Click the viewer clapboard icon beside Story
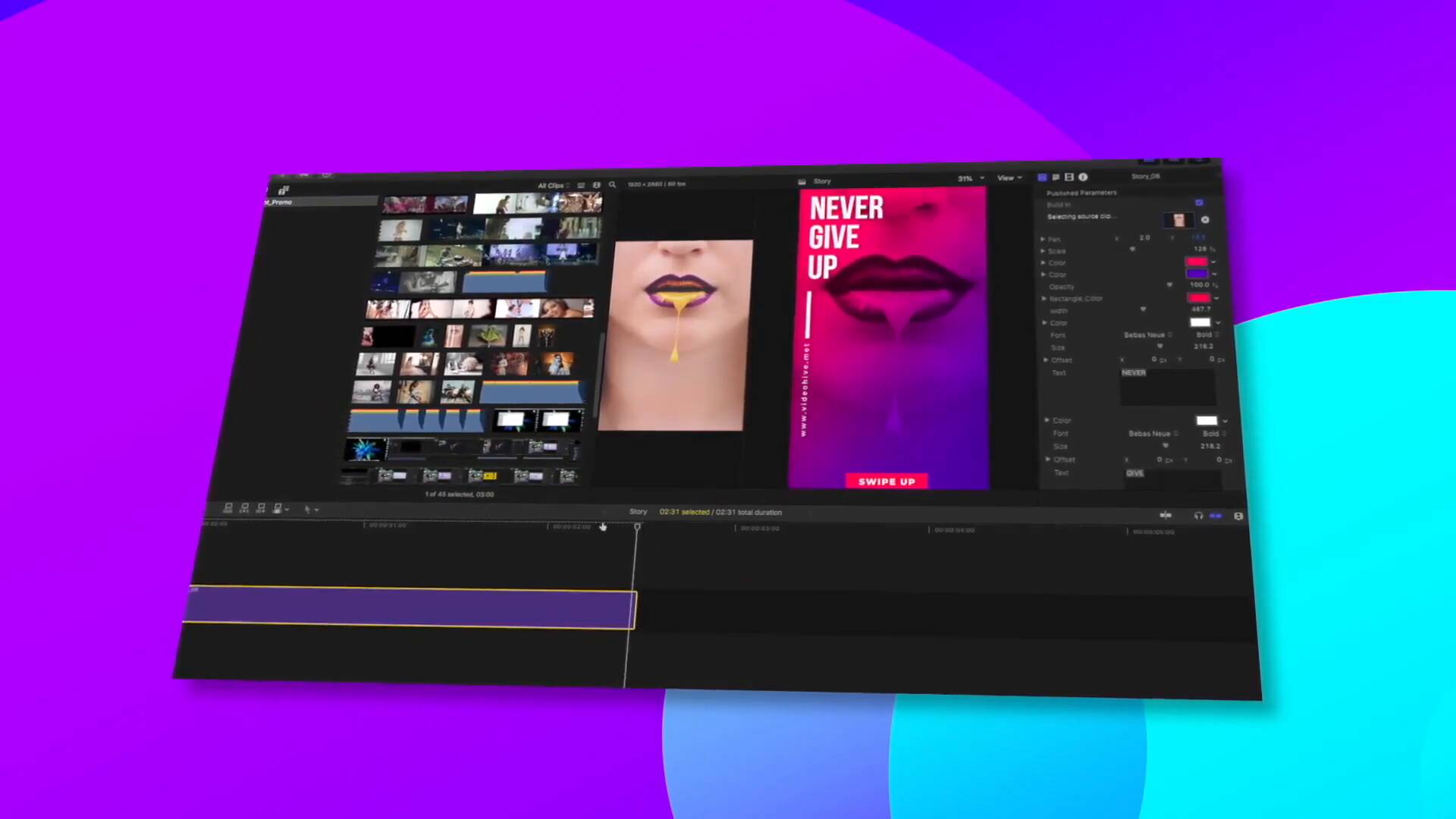Viewport: 1456px width, 819px height. point(802,182)
